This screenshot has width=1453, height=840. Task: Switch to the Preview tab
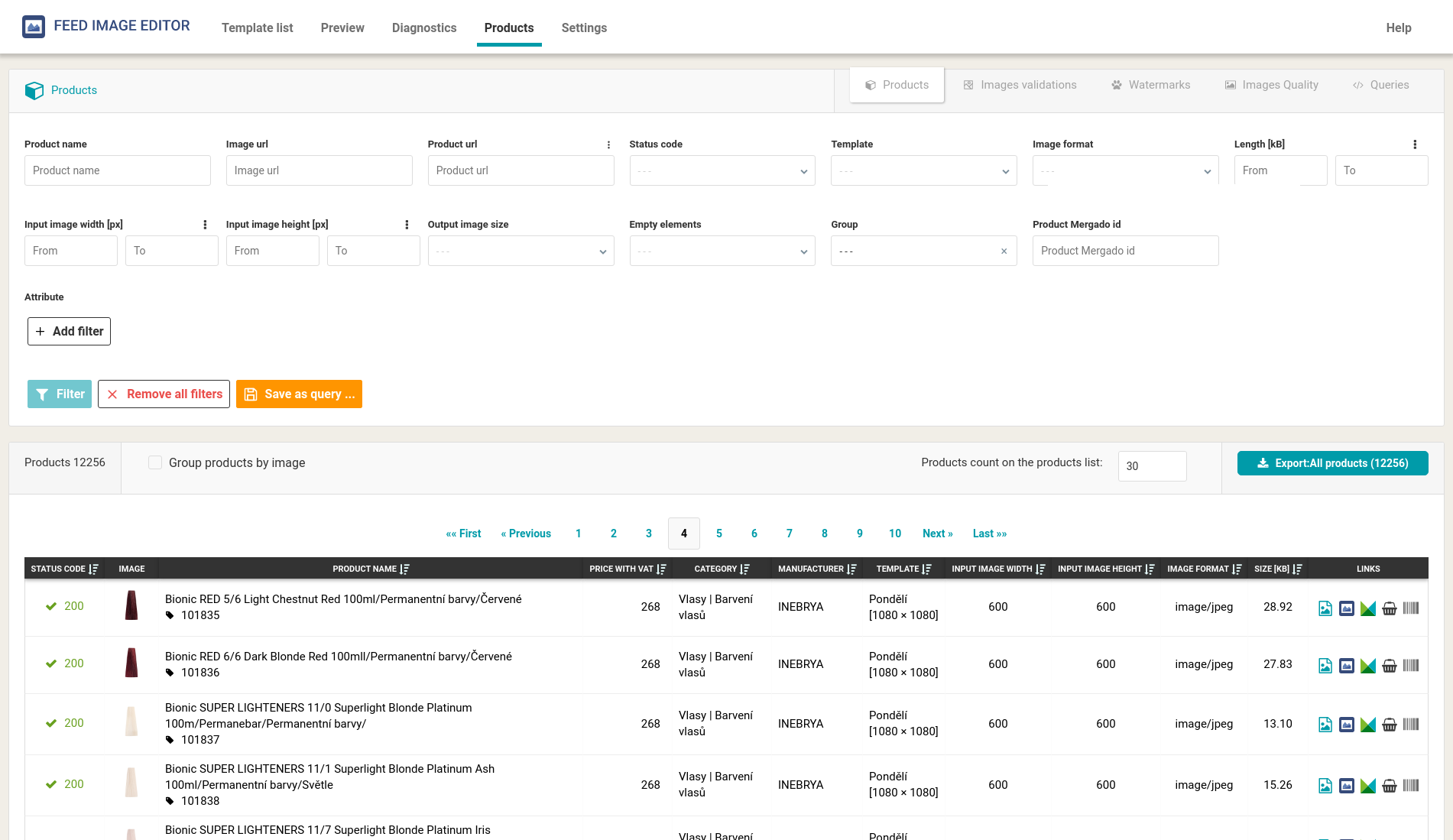pos(342,28)
